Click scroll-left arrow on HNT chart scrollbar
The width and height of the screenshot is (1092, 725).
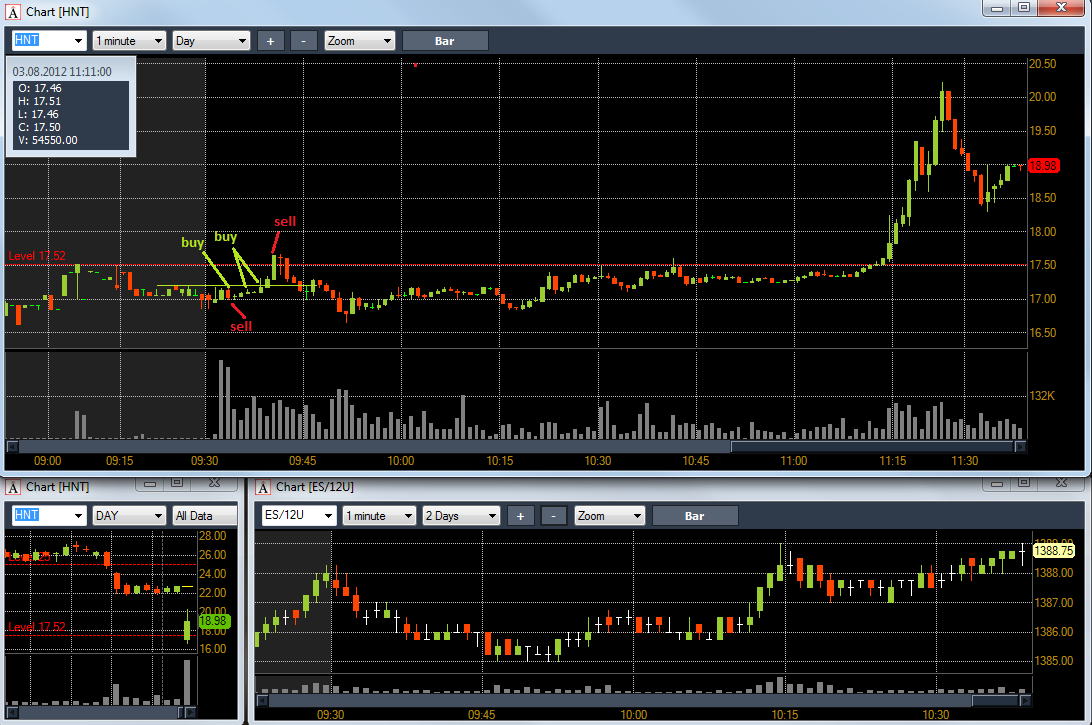click(x=12, y=446)
